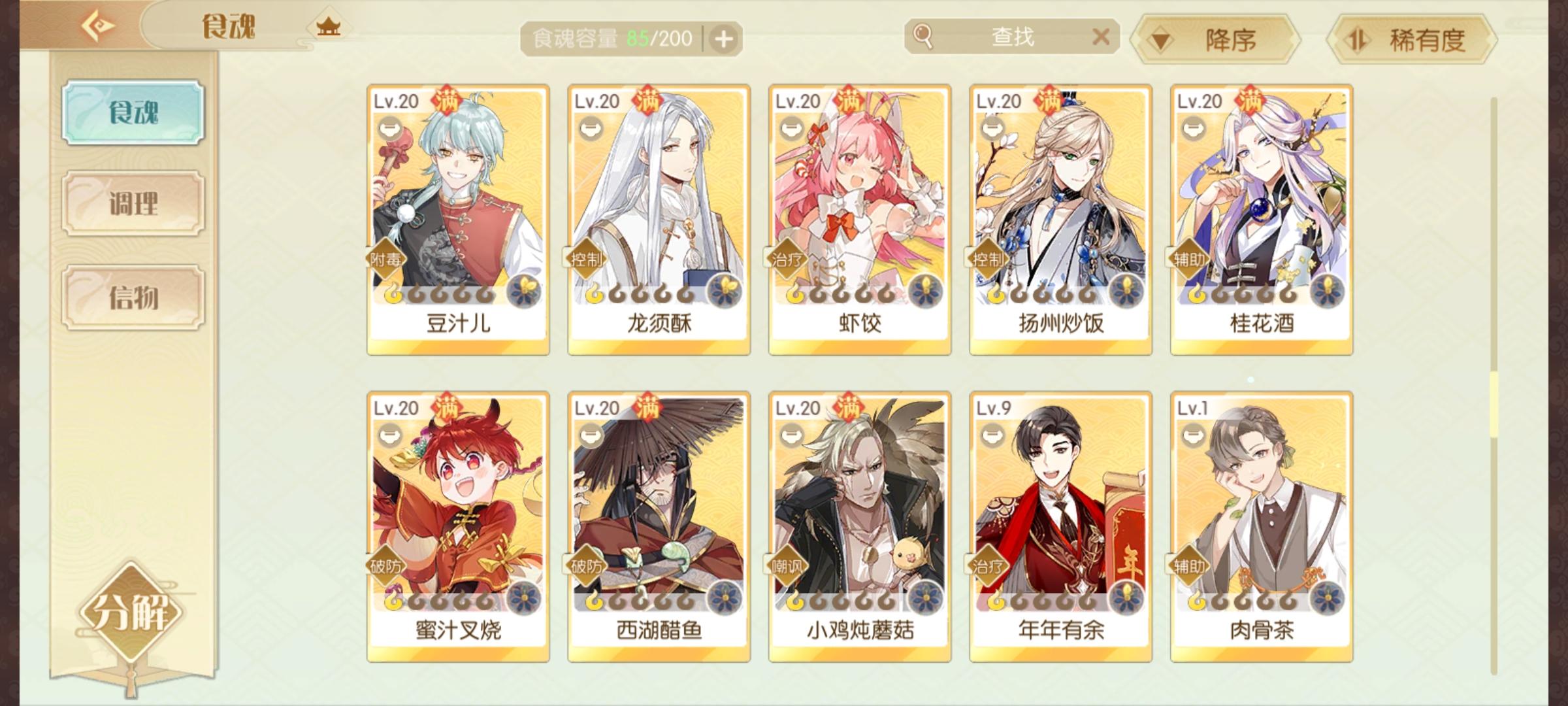The image size is (1568, 706).
Task: Click the back arrow icon
Action: tap(98, 26)
